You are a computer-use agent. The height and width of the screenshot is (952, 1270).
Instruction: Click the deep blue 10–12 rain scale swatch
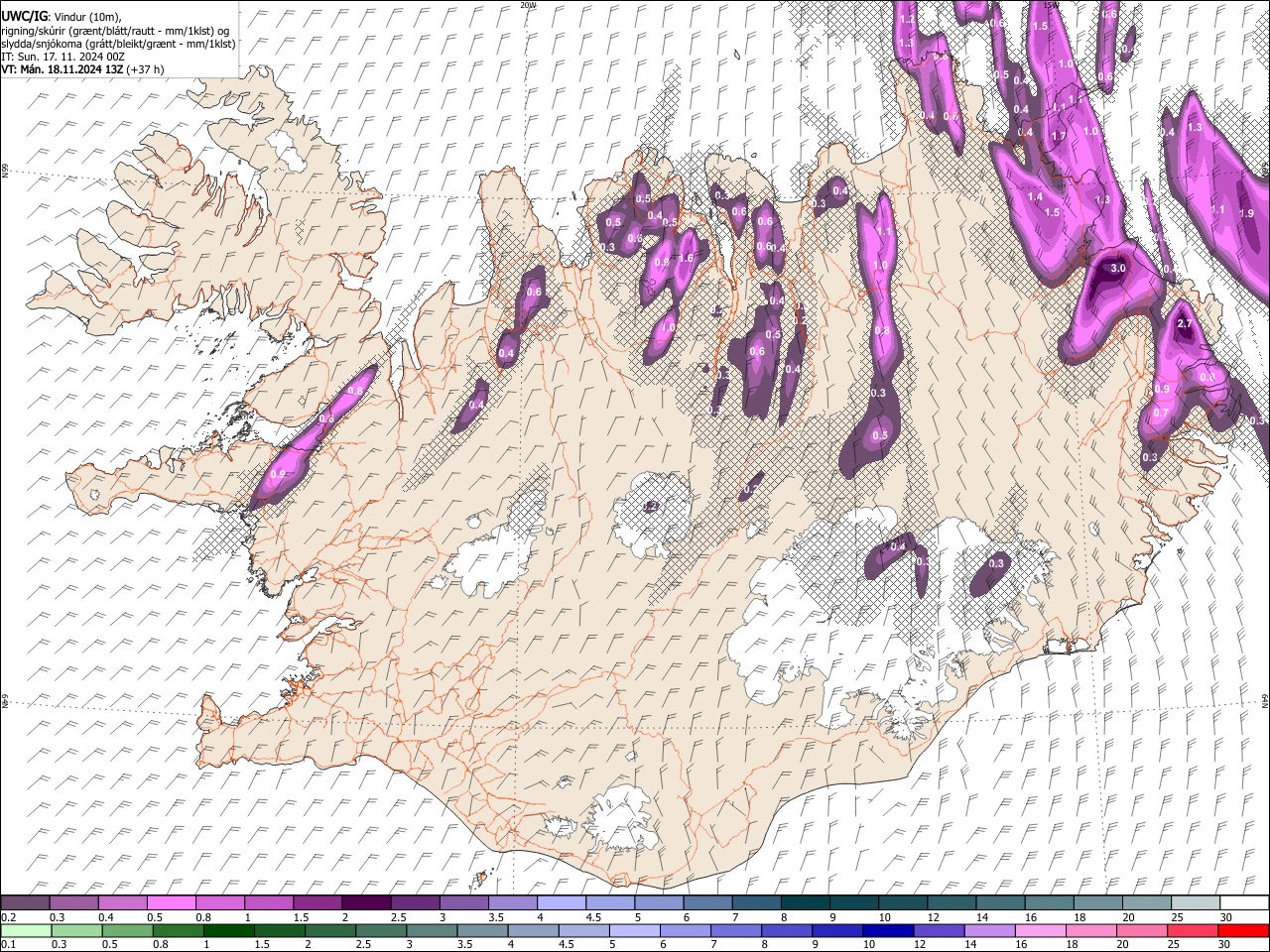pos(887,930)
